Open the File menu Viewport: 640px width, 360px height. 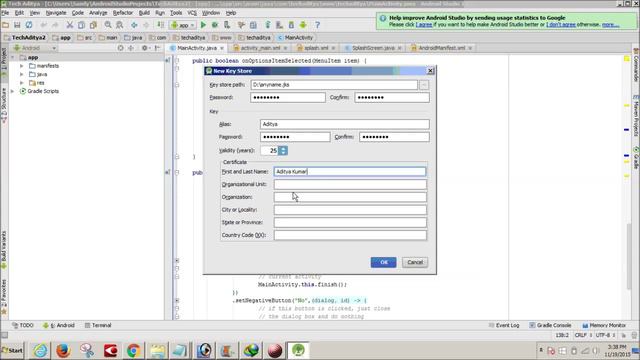pos(5,13)
